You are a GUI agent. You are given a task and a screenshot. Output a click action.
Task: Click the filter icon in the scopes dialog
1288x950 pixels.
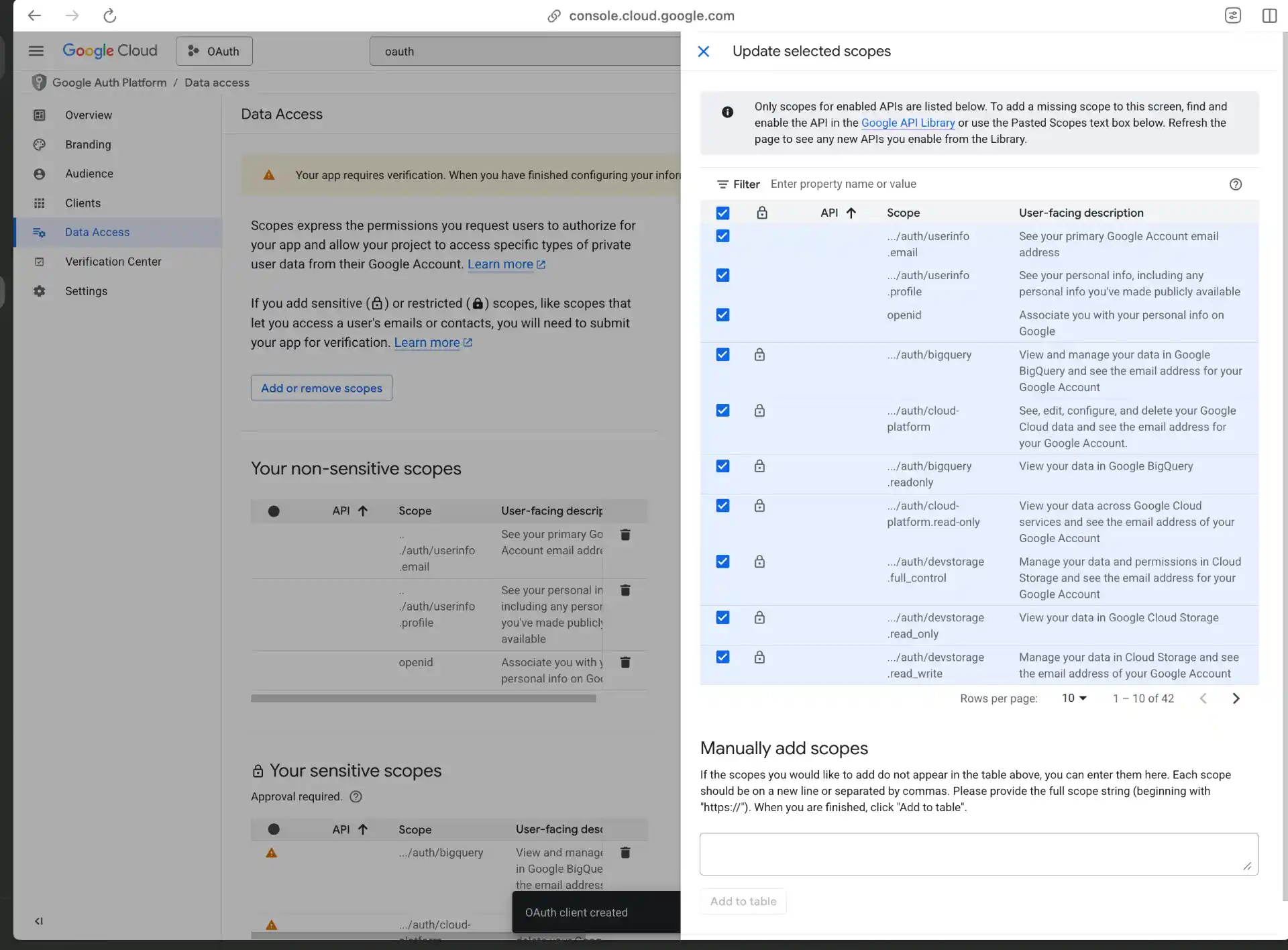tap(721, 184)
